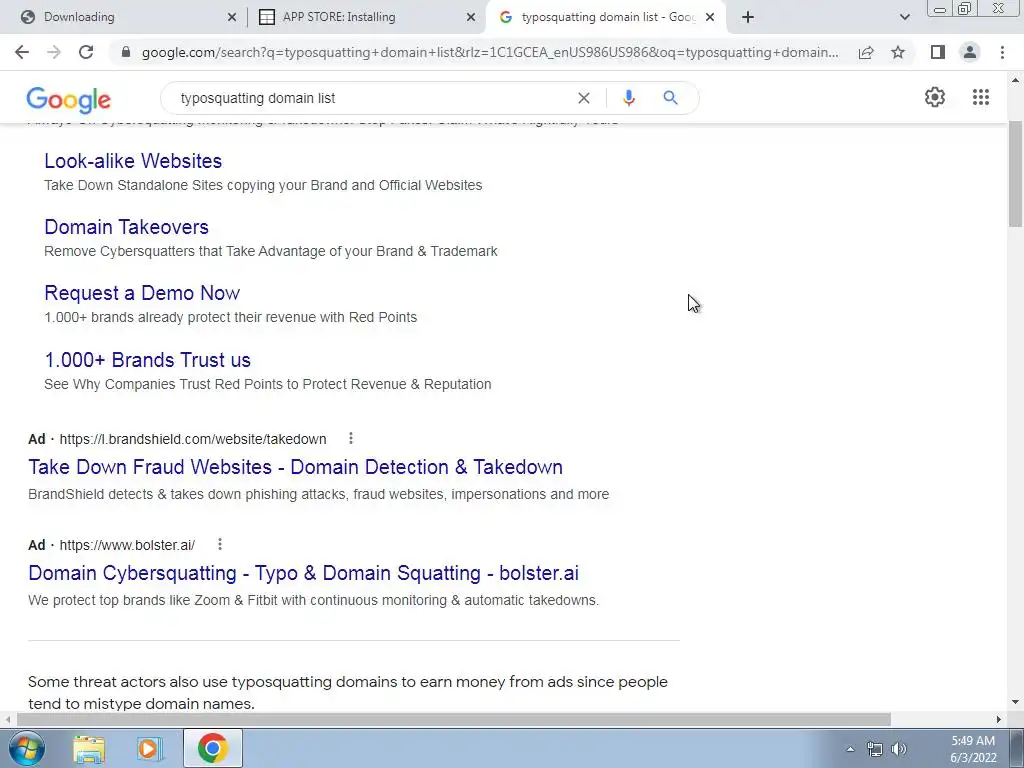Open the Domain Takeovers link
This screenshot has height=768, width=1024.
pyautogui.click(x=127, y=227)
